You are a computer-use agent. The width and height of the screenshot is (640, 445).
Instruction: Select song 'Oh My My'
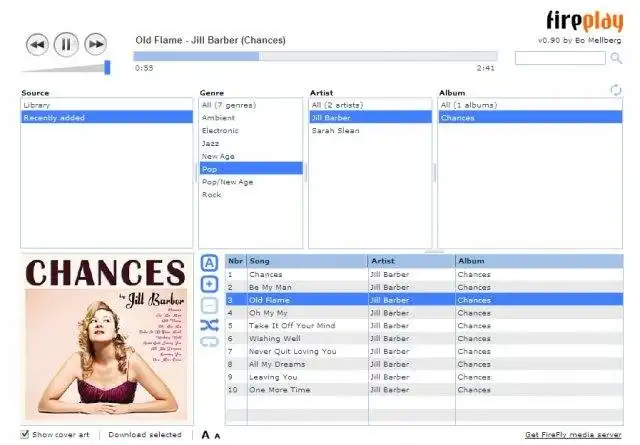click(424, 313)
